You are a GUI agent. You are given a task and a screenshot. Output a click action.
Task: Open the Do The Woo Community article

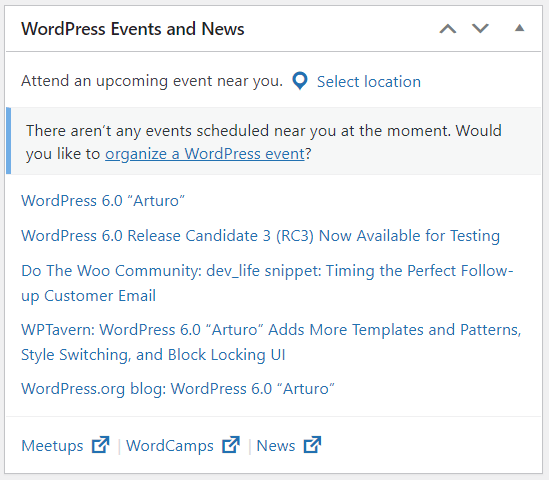267,283
